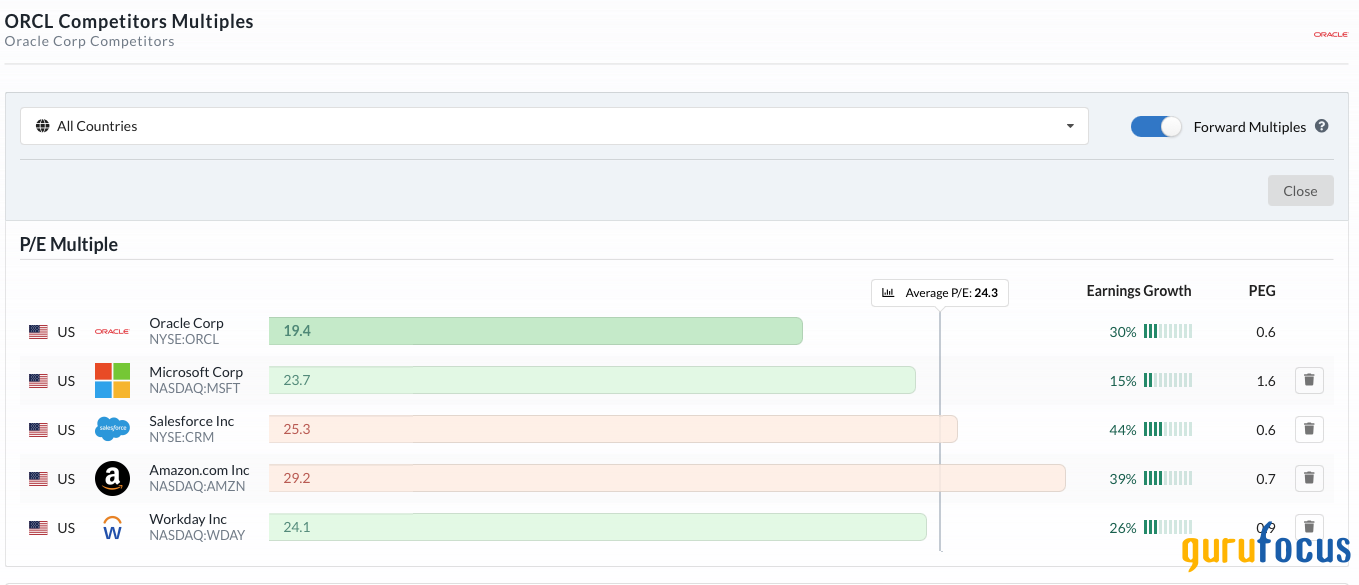Click the PEG column header

[1262, 291]
